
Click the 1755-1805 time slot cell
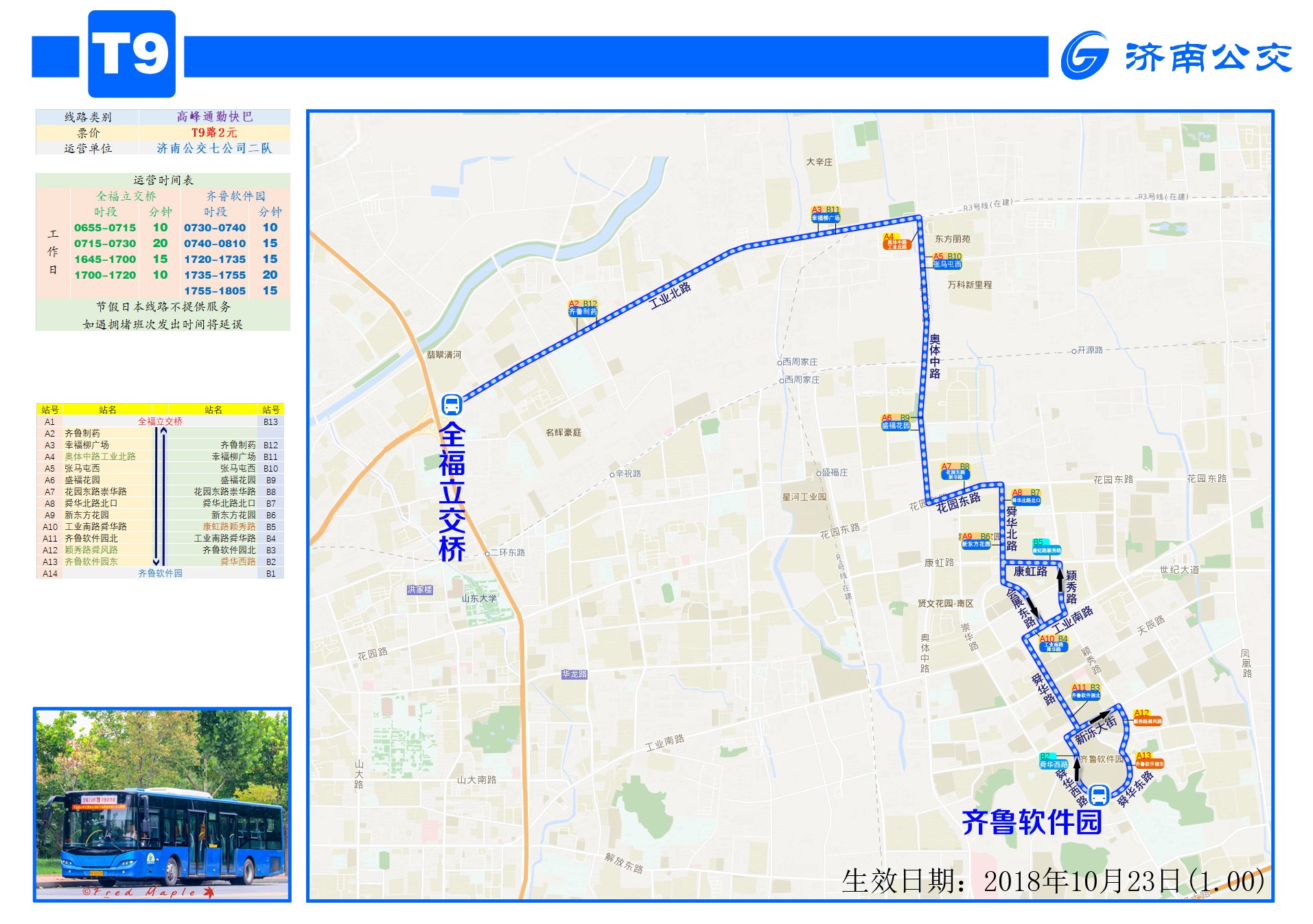[x=215, y=290]
